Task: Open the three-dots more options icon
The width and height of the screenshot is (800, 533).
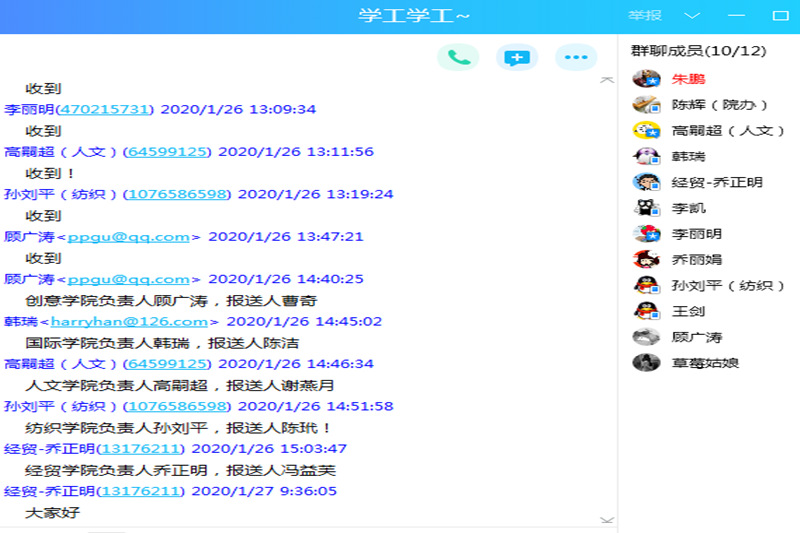Action: coord(575,57)
